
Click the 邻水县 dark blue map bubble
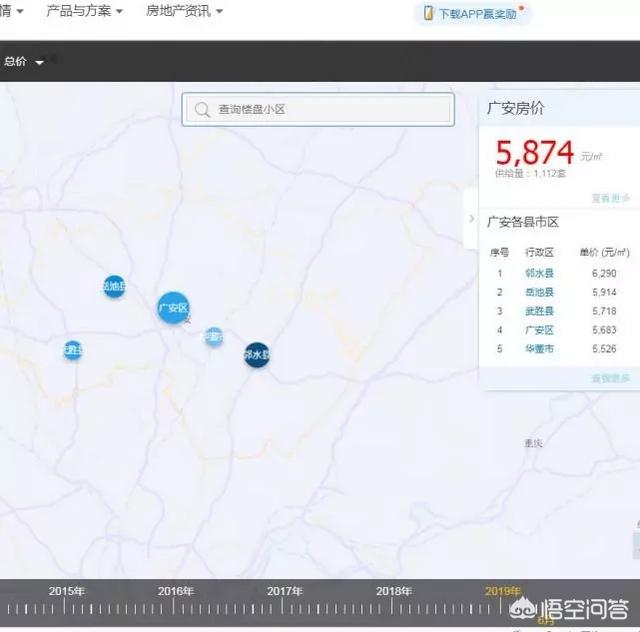[x=257, y=355]
